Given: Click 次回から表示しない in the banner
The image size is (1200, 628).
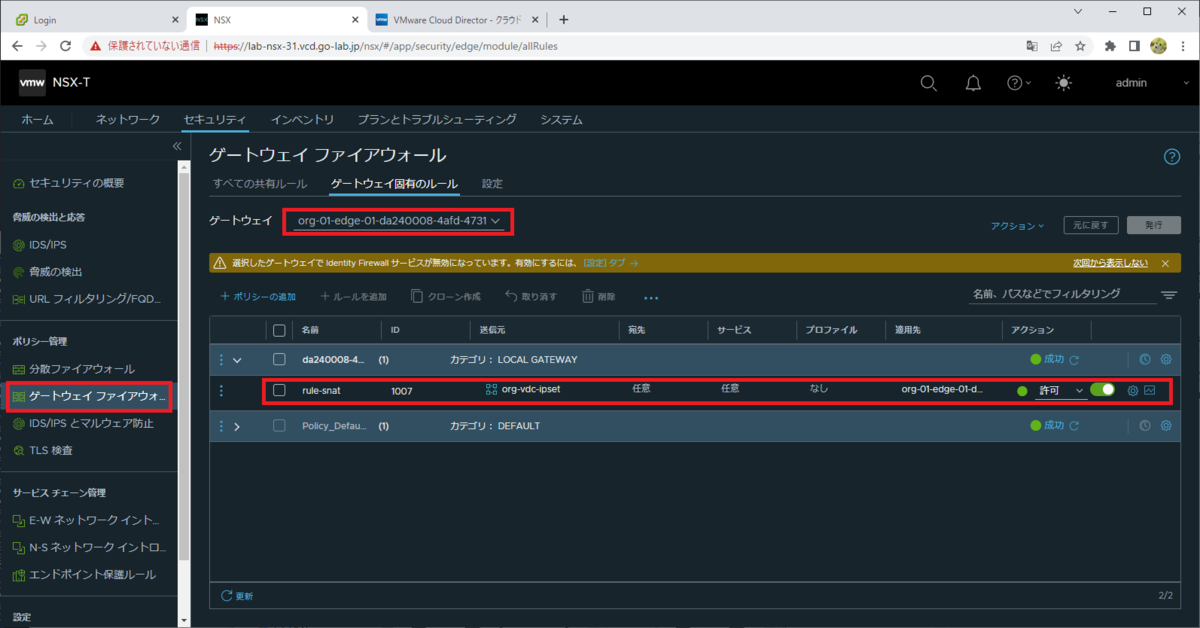Looking at the screenshot, I should (1110, 263).
